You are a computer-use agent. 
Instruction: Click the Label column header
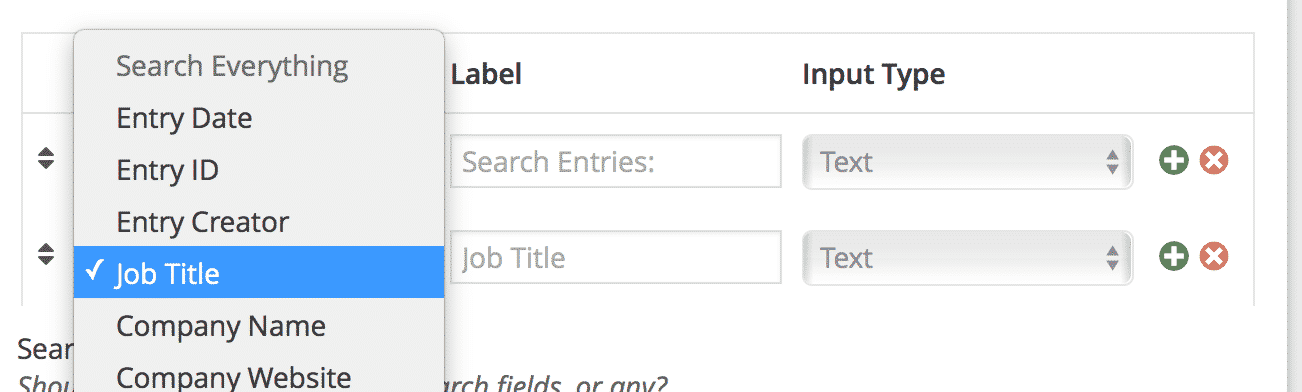click(486, 74)
